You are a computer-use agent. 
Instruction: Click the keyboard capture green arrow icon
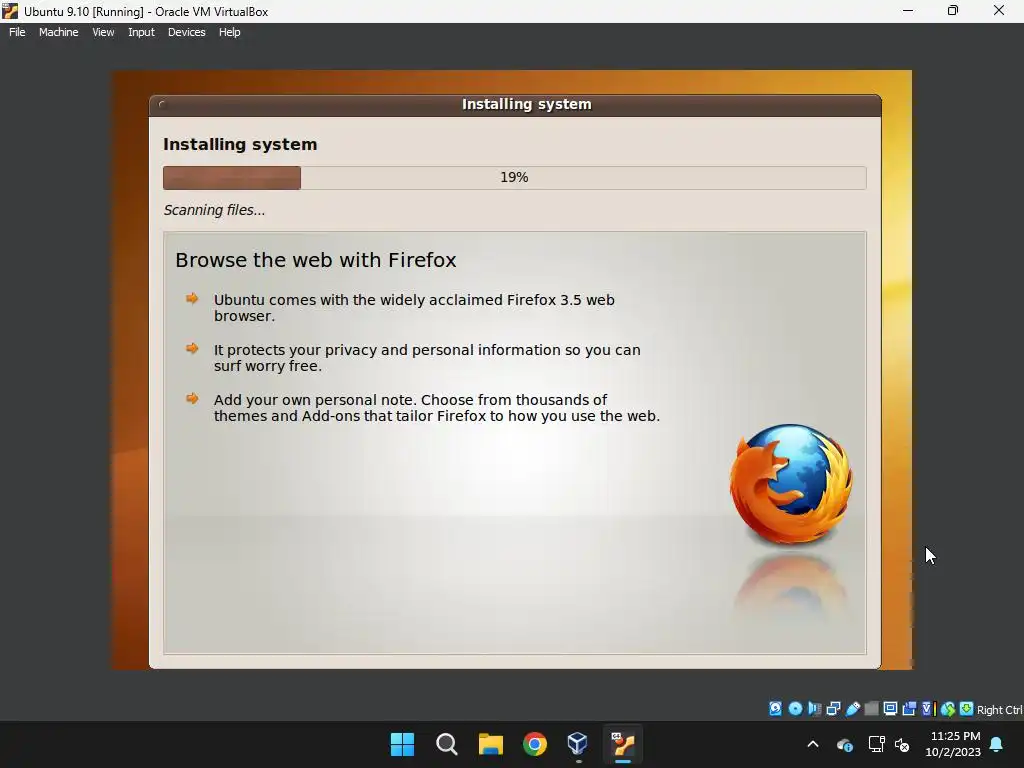pos(967,709)
